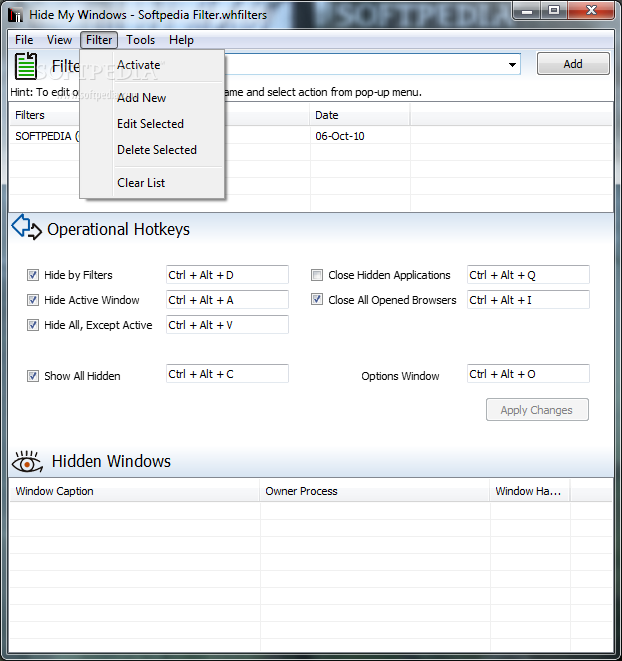Click the Hide by Filters hotkey field

(227, 275)
